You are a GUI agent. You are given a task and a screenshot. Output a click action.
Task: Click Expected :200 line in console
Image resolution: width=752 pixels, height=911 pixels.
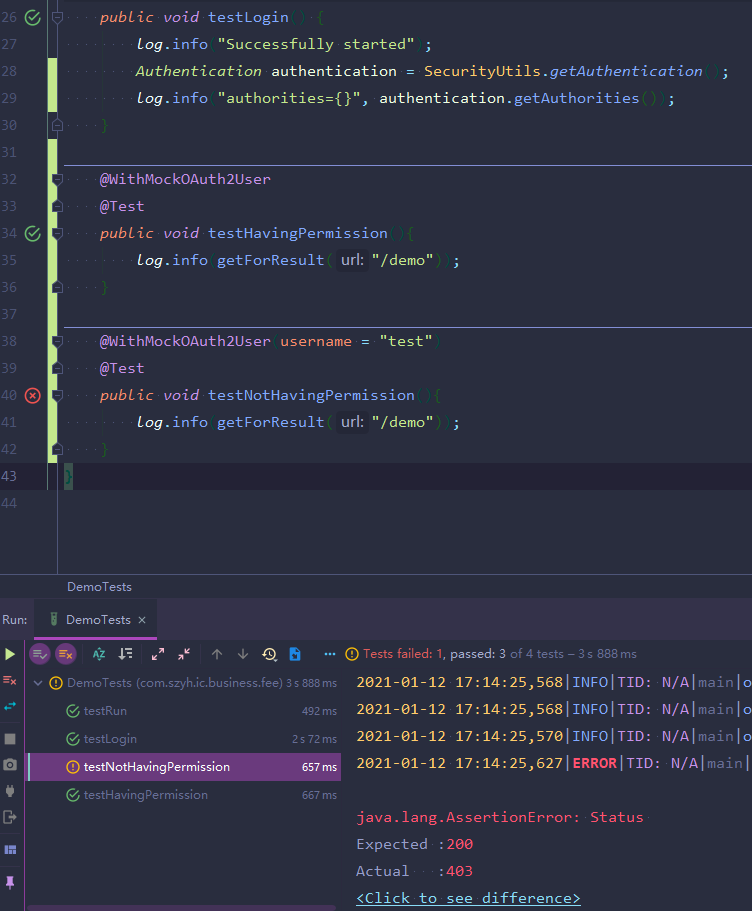coord(414,844)
